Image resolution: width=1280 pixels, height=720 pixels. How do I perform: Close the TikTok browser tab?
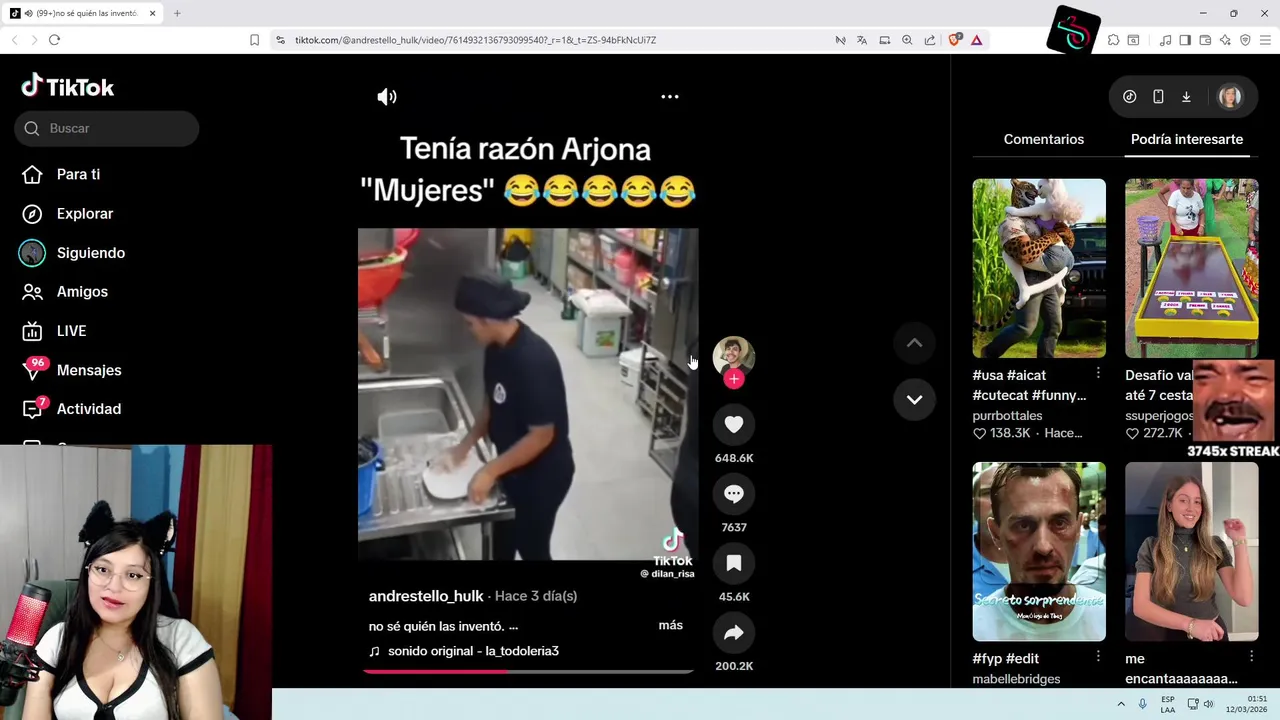coord(152,13)
